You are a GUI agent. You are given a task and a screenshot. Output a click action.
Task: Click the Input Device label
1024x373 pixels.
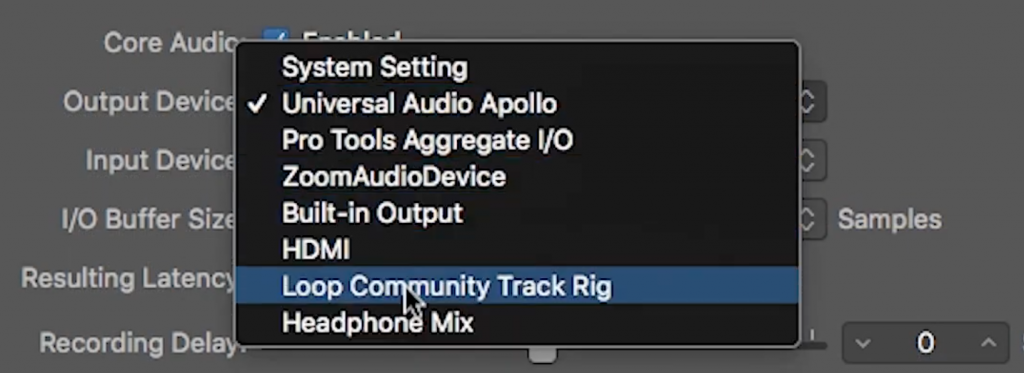[x=161, y=161]
